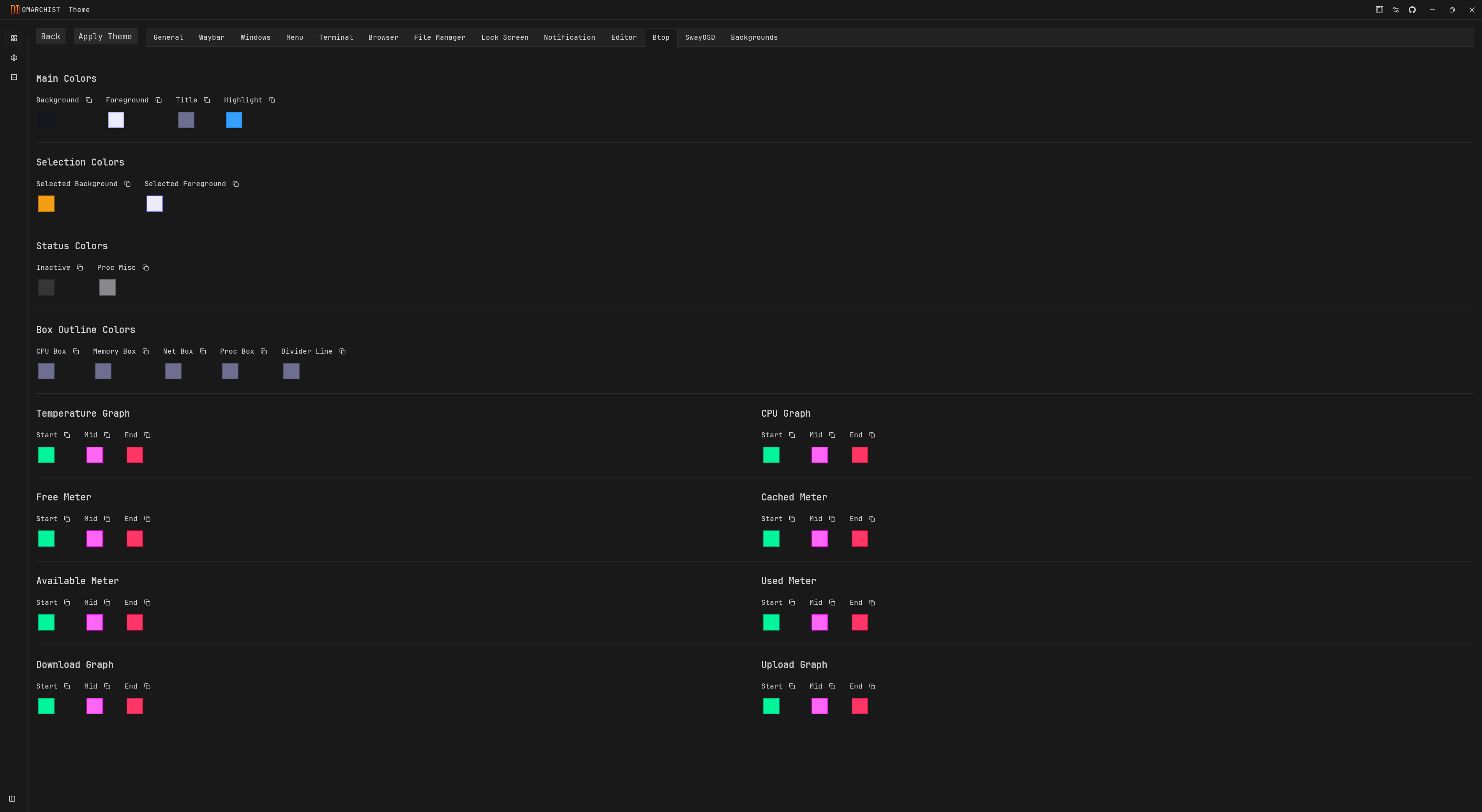
Task: Open the sliders settings icon in title bar
Action: 1396,10
